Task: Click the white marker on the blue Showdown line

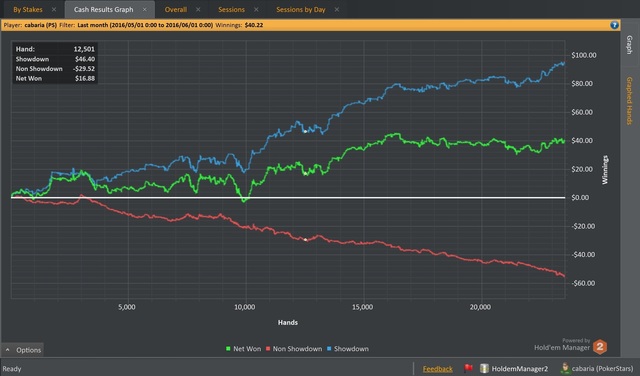Action: pyautogui.click(x=305, y=131)
